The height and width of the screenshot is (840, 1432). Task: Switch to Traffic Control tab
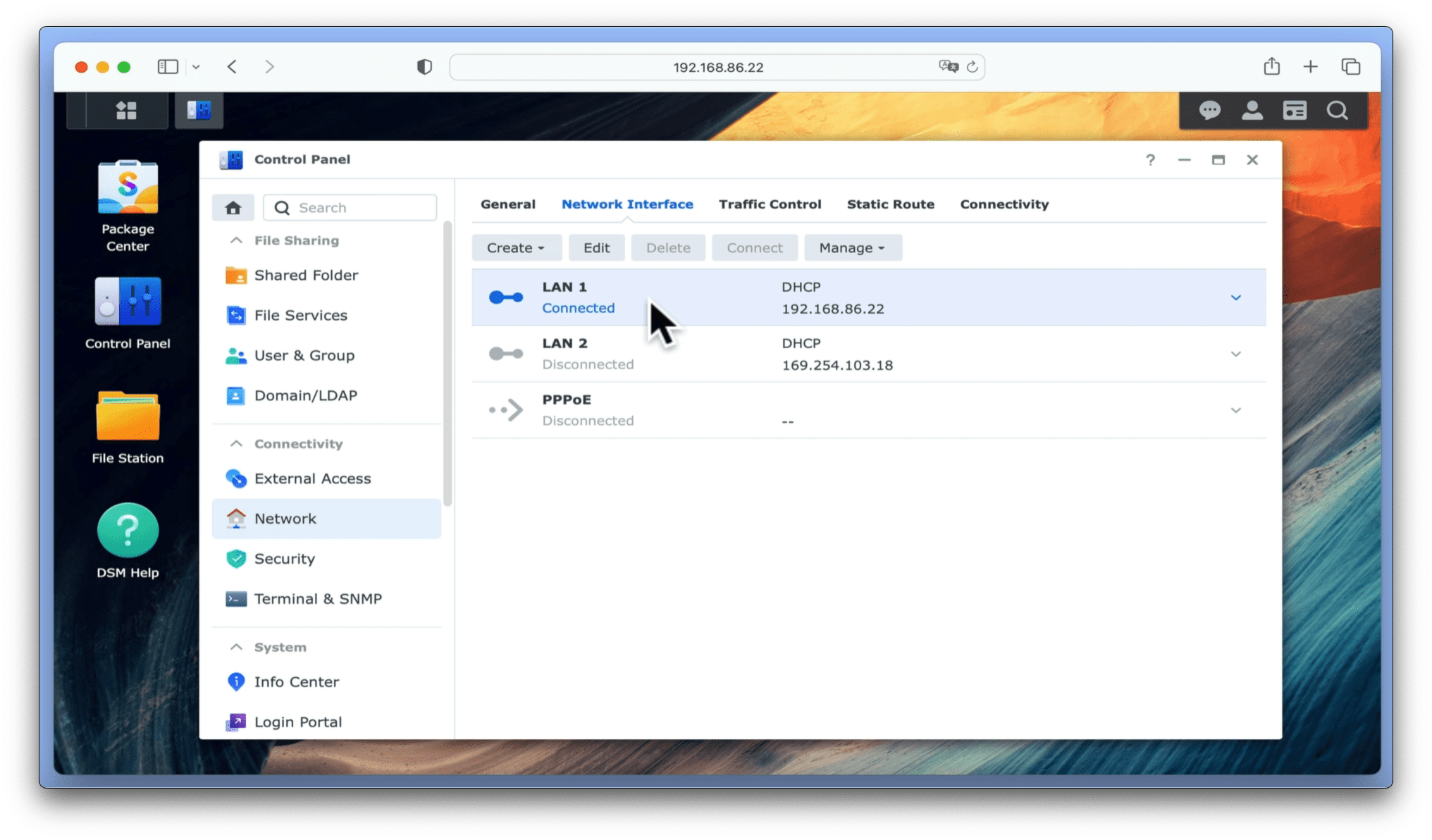(770, 204)
